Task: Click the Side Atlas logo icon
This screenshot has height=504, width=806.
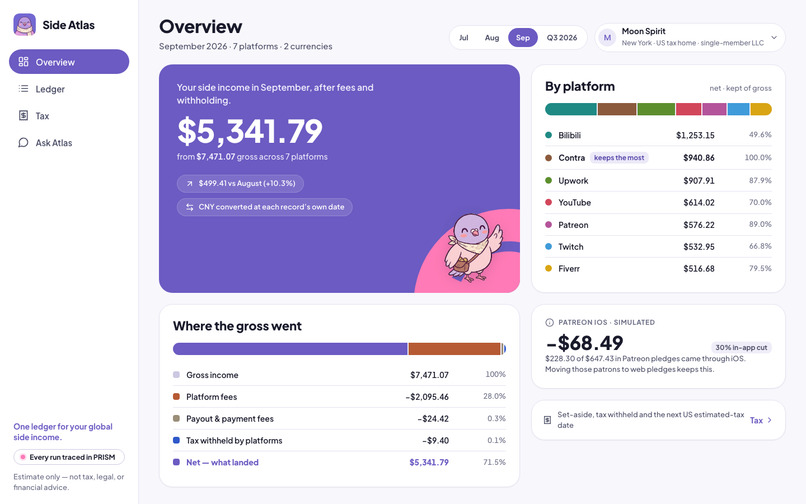Action: point(24,25)
